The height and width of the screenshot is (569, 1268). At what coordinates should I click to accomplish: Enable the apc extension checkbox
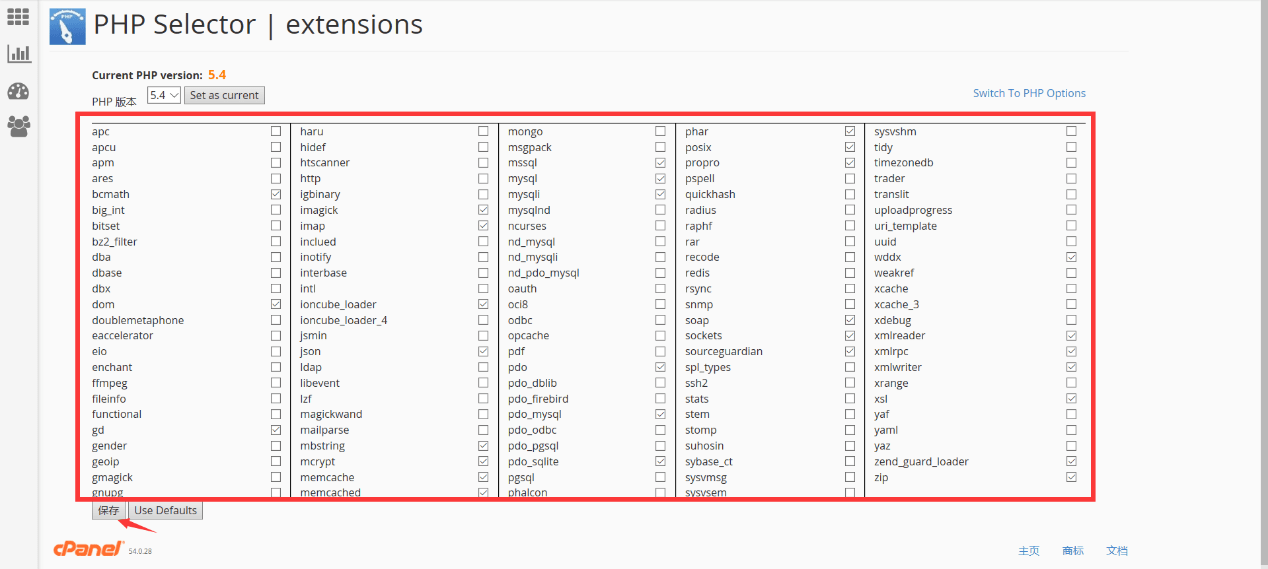point(276,131)
